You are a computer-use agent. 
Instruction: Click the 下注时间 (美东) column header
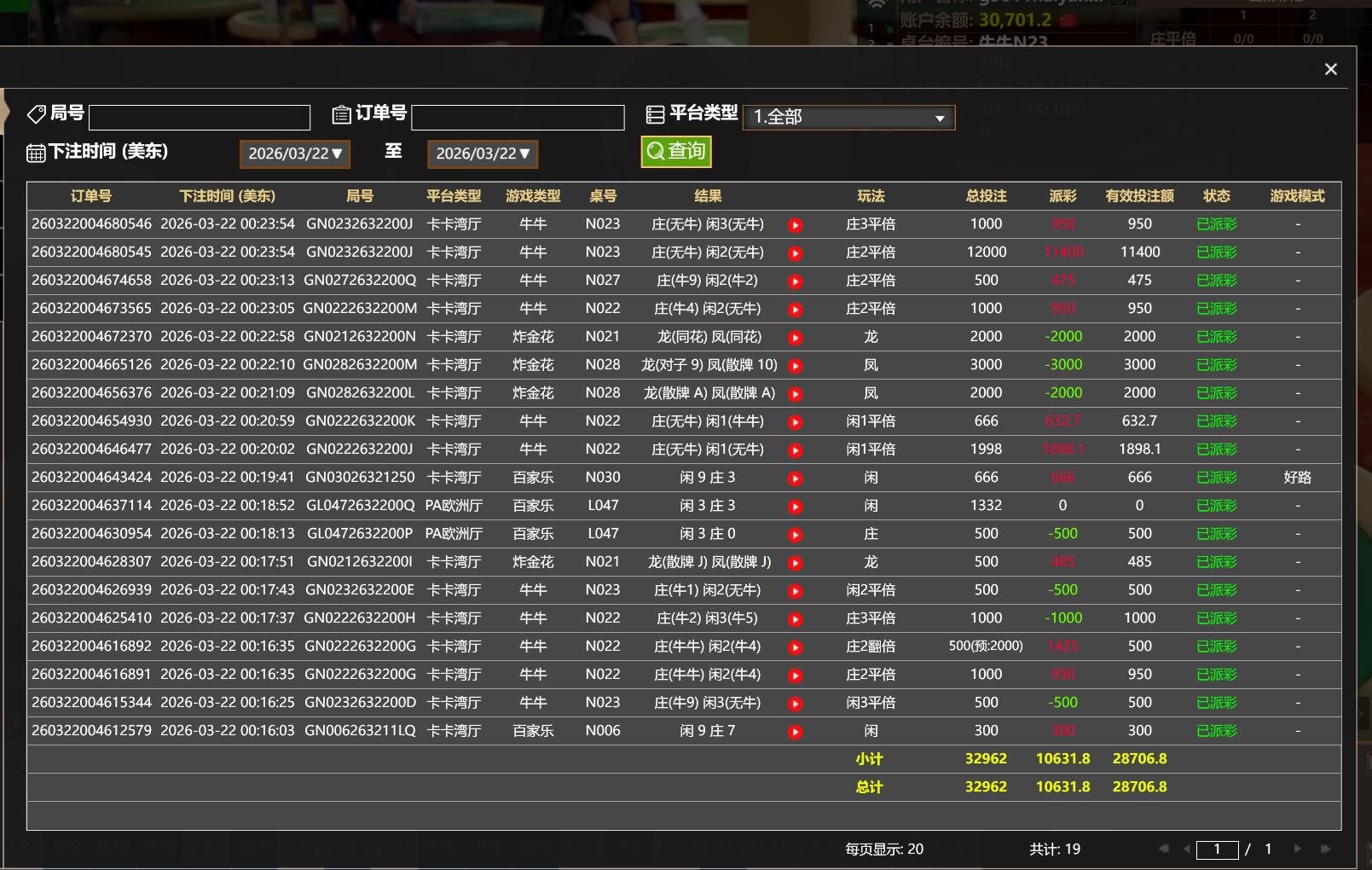[227, 196]
